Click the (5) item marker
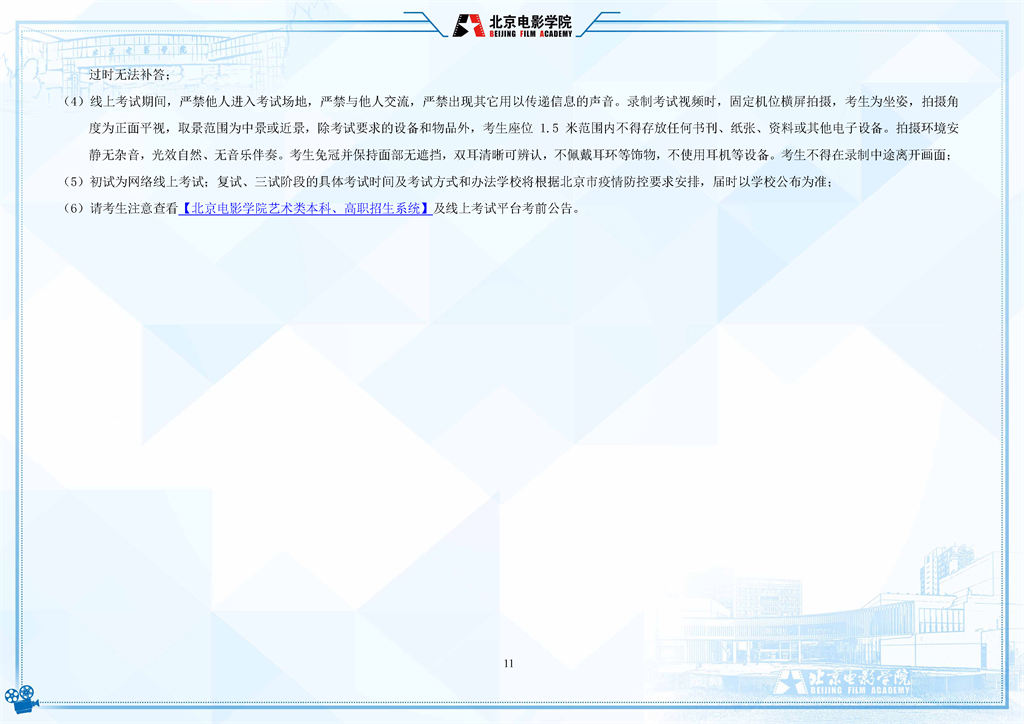 [x=74, y=182]
